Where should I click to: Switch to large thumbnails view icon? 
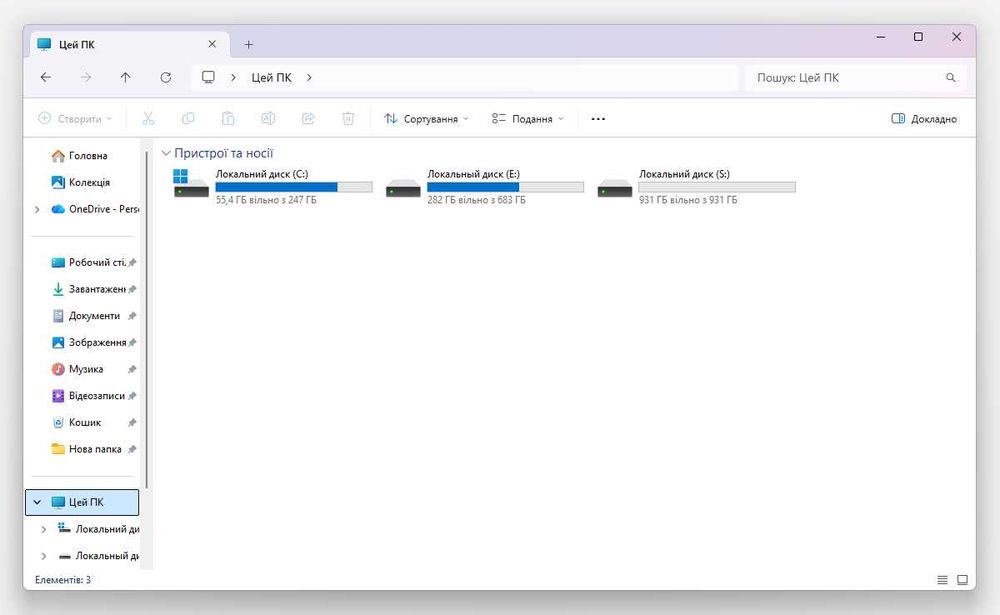[962, 580]
